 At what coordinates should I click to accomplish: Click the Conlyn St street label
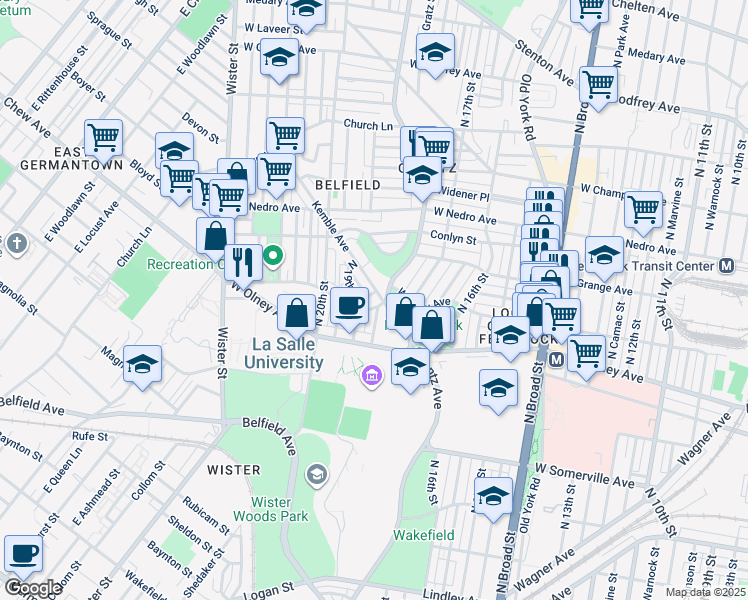[x=453, y=237]
